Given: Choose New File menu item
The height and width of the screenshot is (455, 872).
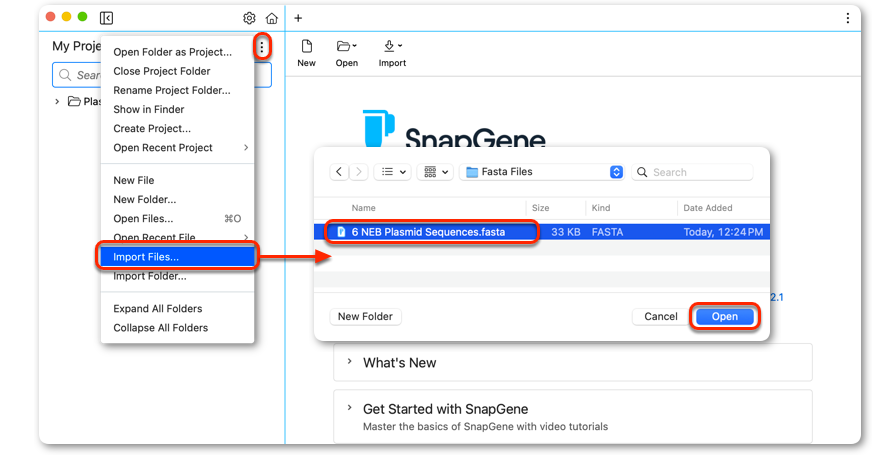Looking at the screenshot, I should [x=177, y=180].
